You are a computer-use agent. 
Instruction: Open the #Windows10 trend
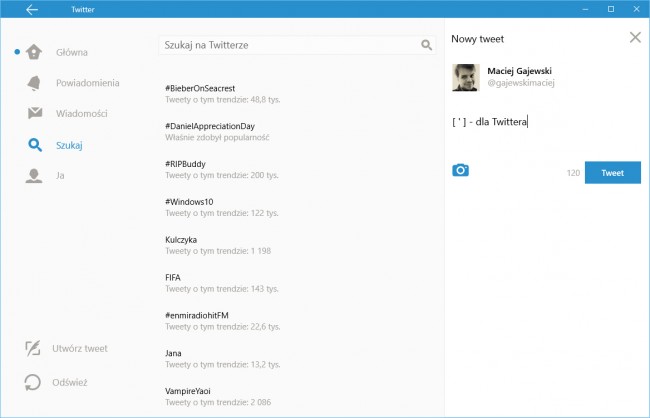click(x=189, y=202)
